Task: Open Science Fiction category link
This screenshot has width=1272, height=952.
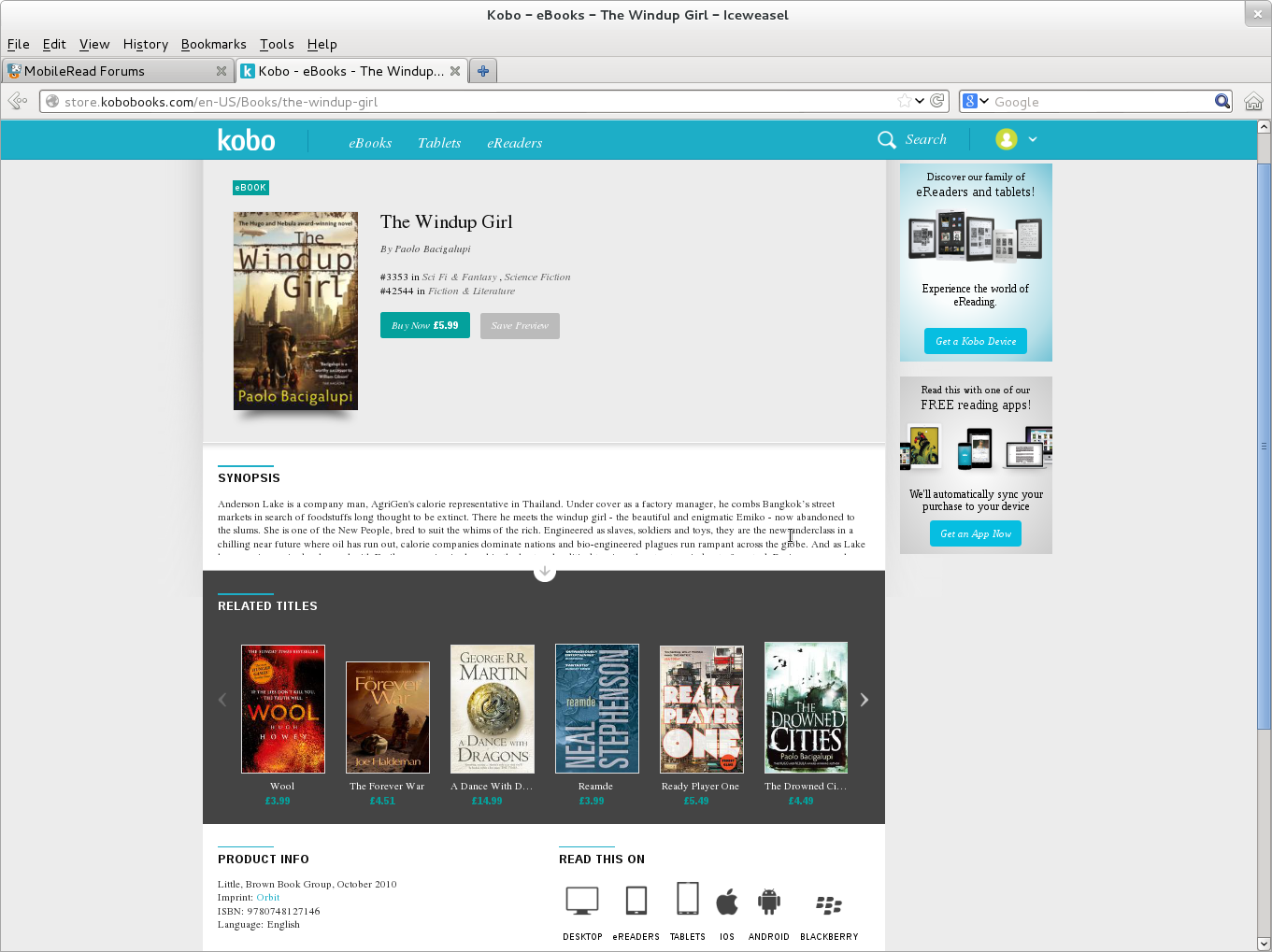Action: click(537, 277)
